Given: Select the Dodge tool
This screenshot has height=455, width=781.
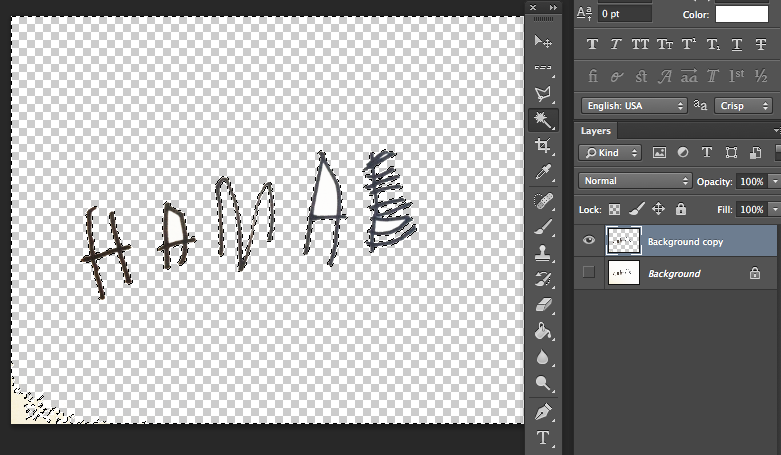Looking at the screenshot, I should pos(542,383).
